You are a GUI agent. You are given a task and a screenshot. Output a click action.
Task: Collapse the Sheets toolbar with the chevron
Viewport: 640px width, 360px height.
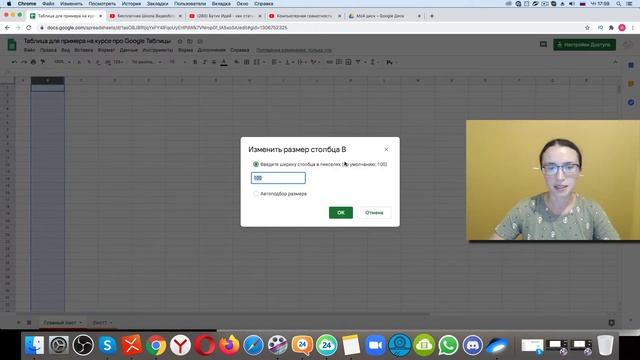click(615, 62)
